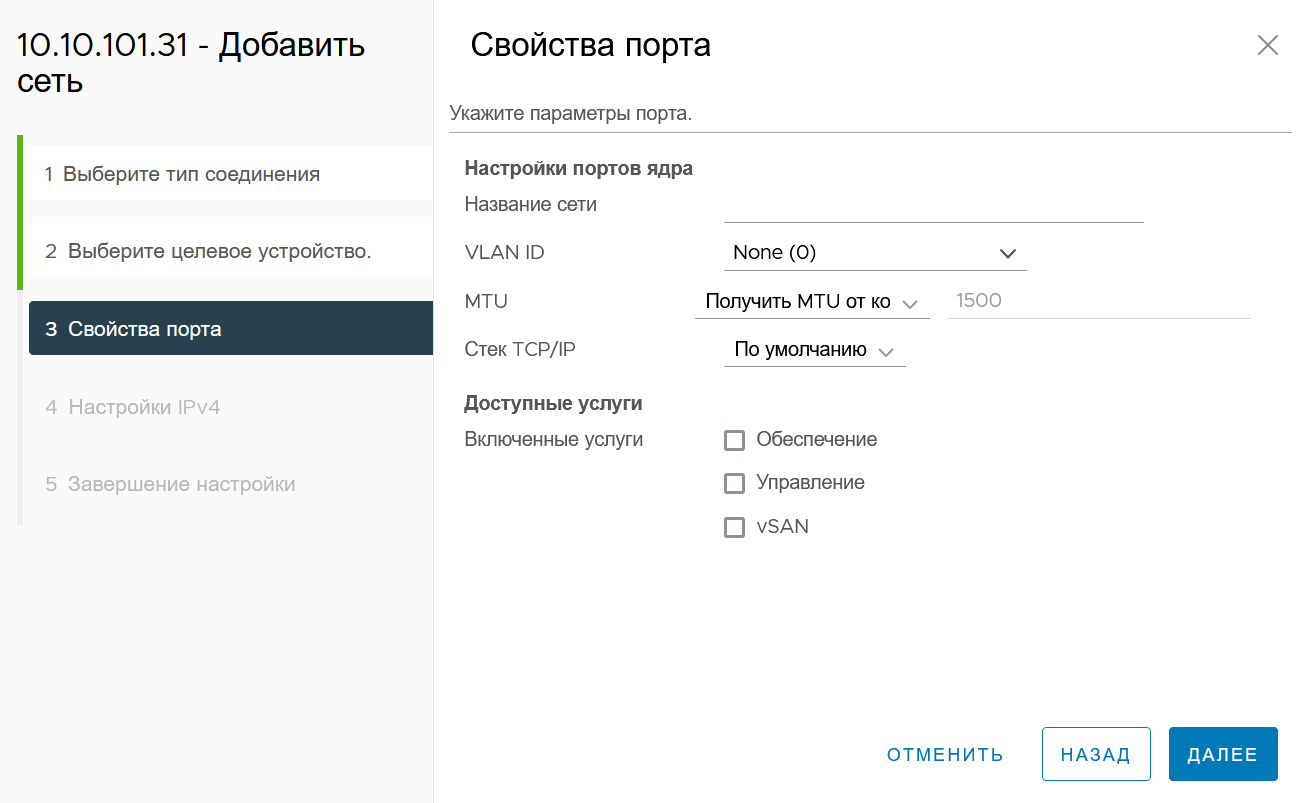Click the 10.10.101.31 - Добавить сеть title
The image size is (1304, 803).
coord(191,63)
